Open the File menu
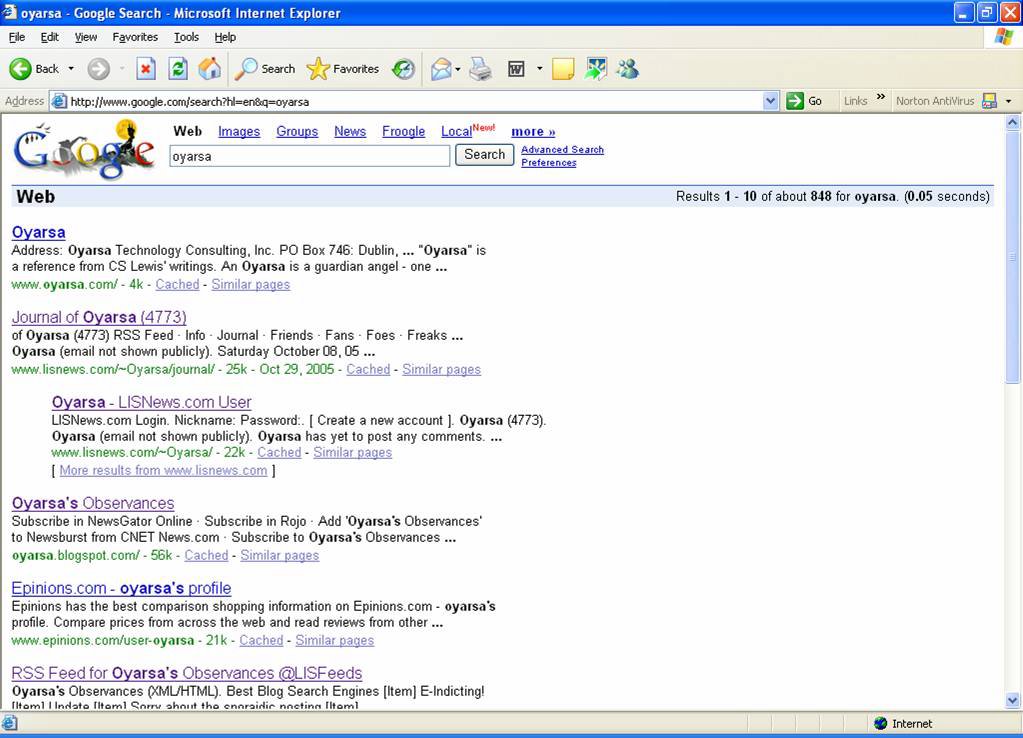The width and height of the screenshot is (1023, 738). (x=17, y=37)
